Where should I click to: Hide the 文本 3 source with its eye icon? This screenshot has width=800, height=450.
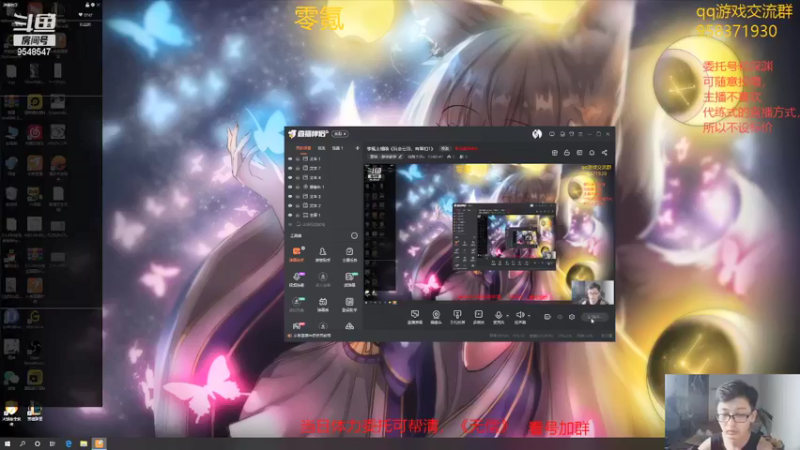(x=290, y=196)
